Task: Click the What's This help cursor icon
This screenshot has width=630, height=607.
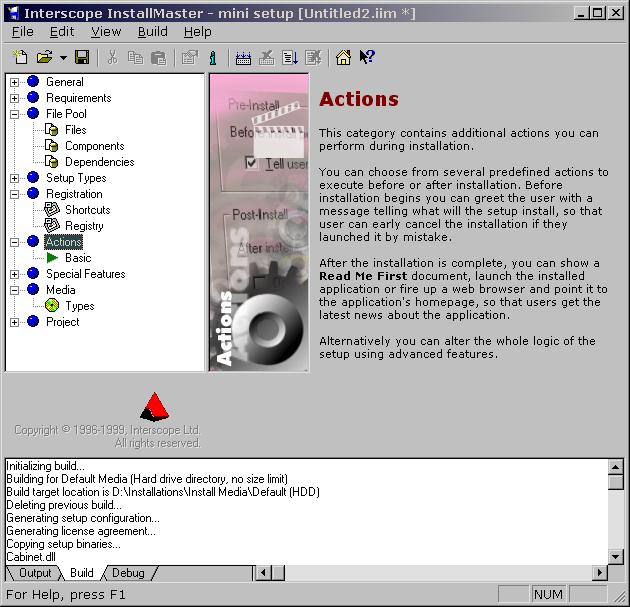Action: pos(367,57)
